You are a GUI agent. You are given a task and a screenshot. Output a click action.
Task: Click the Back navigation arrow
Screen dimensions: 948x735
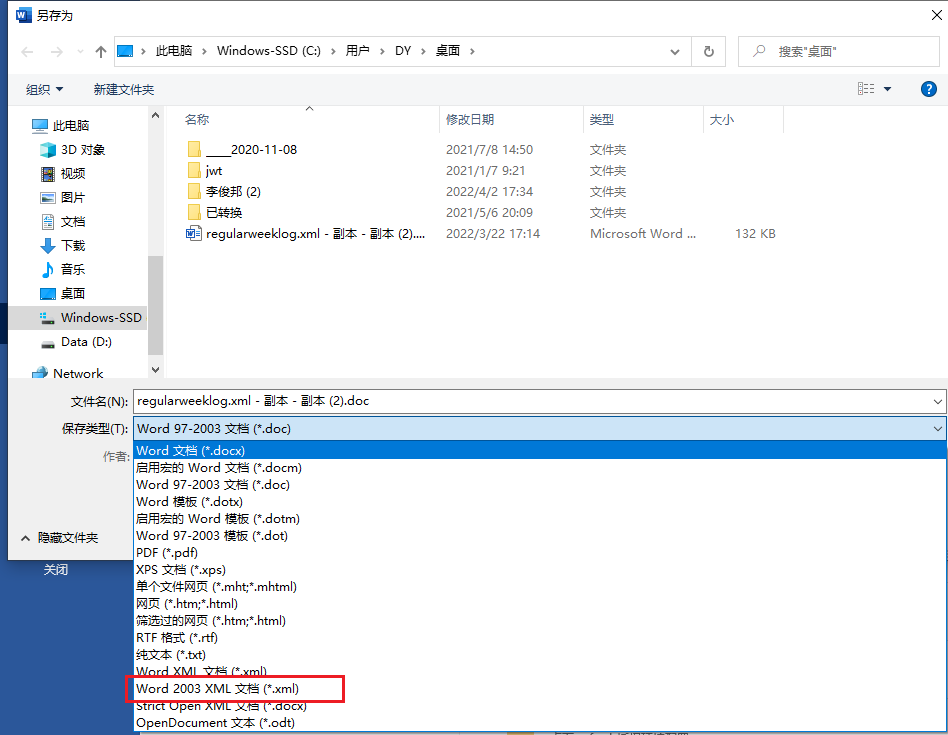click(x=27, y=52)
